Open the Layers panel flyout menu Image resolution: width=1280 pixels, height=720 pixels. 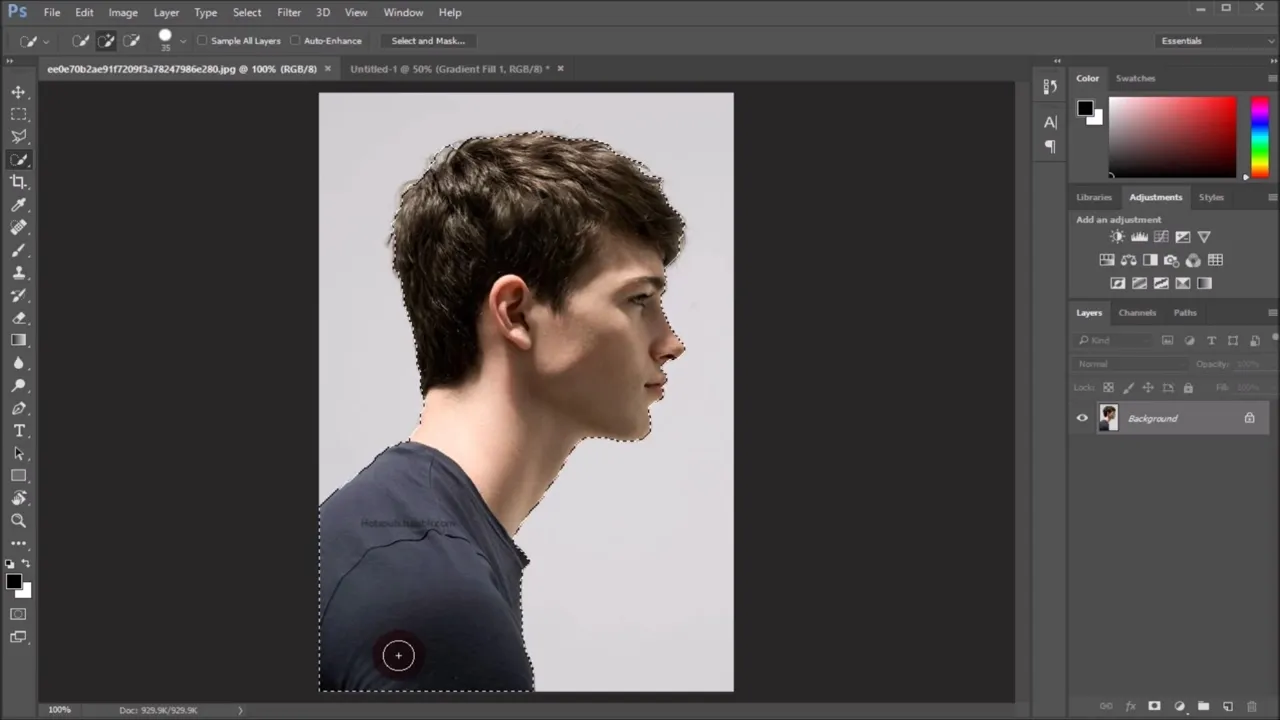(x=1272, y=313)
